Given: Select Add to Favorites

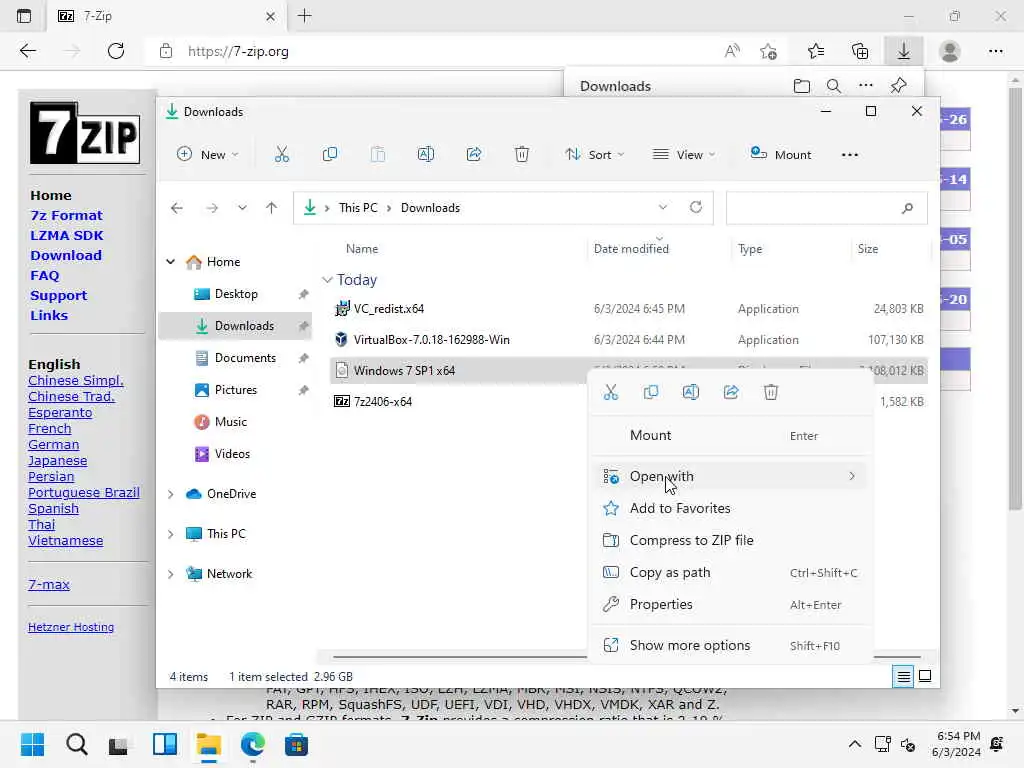Looking at the screenshot, I should 731,508.
